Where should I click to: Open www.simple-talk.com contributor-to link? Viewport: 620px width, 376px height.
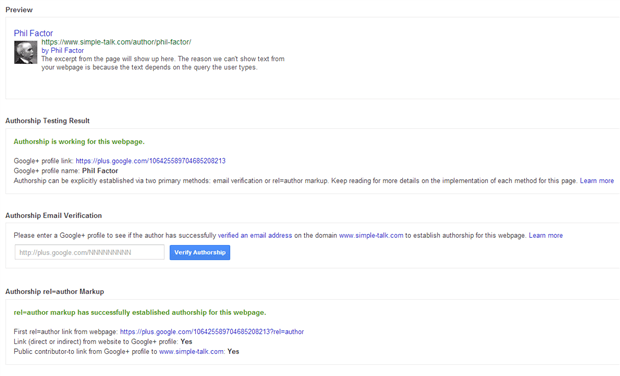191,351
